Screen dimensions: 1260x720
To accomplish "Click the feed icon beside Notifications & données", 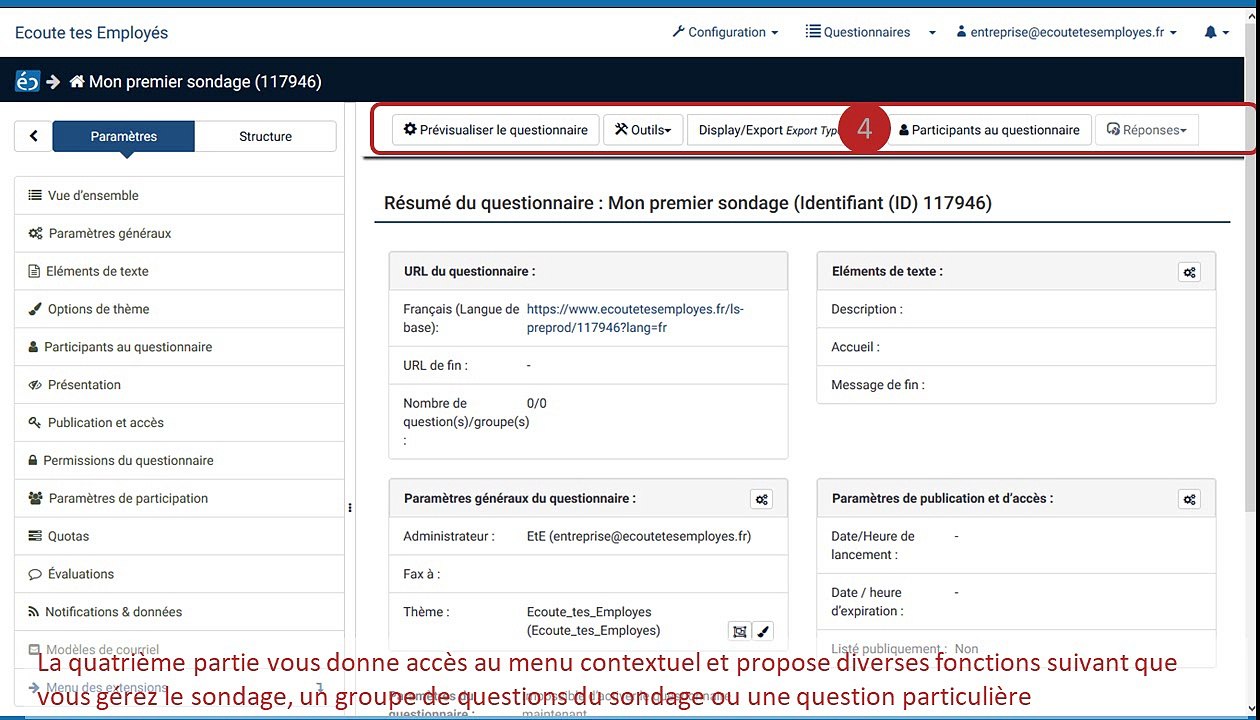I will 34,612.
